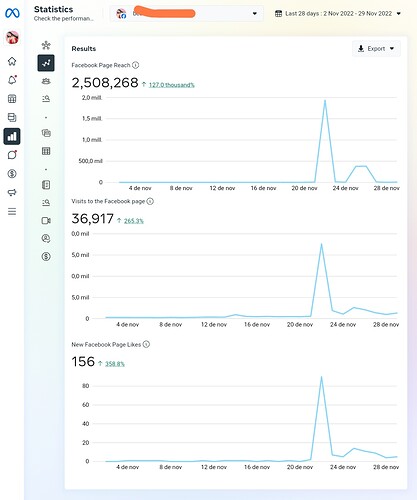Click the peak of the page likes chart
417x500 pixels.
(x=321, y=377)
